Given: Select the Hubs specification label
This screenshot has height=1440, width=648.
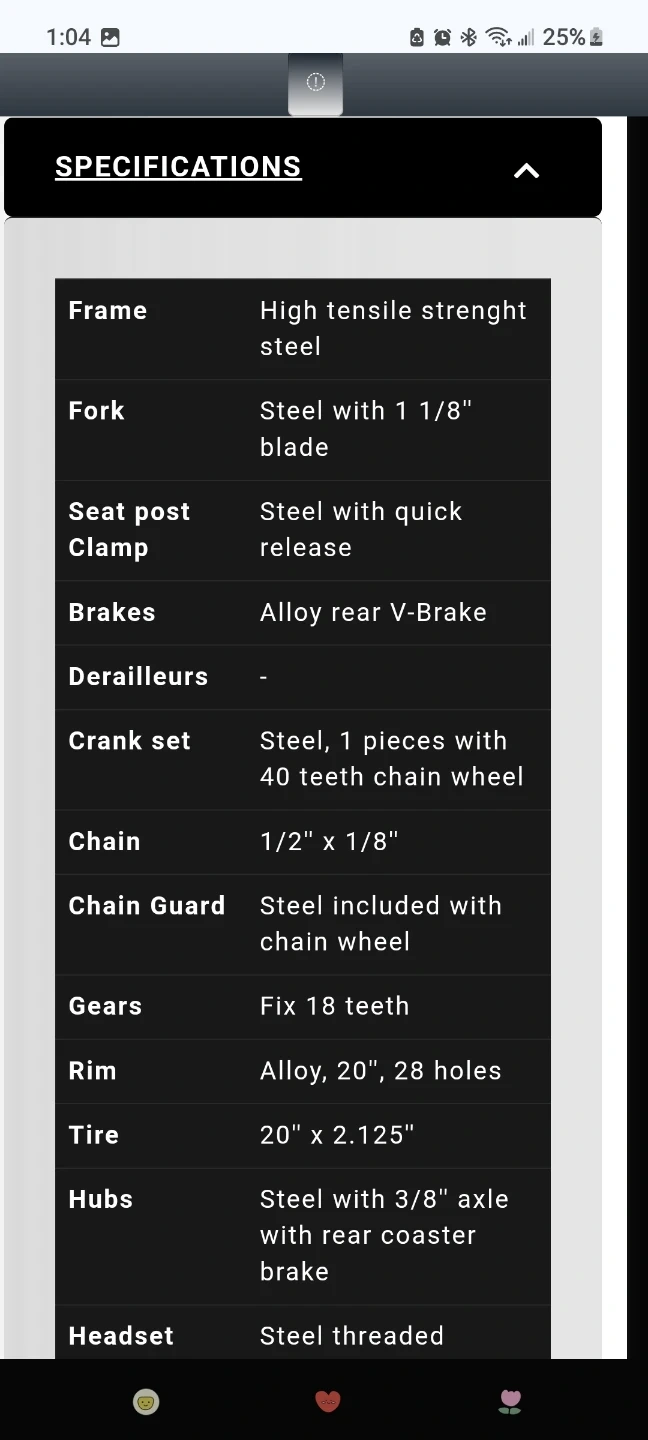Looking at the screenshot, I should point(100,1199).
